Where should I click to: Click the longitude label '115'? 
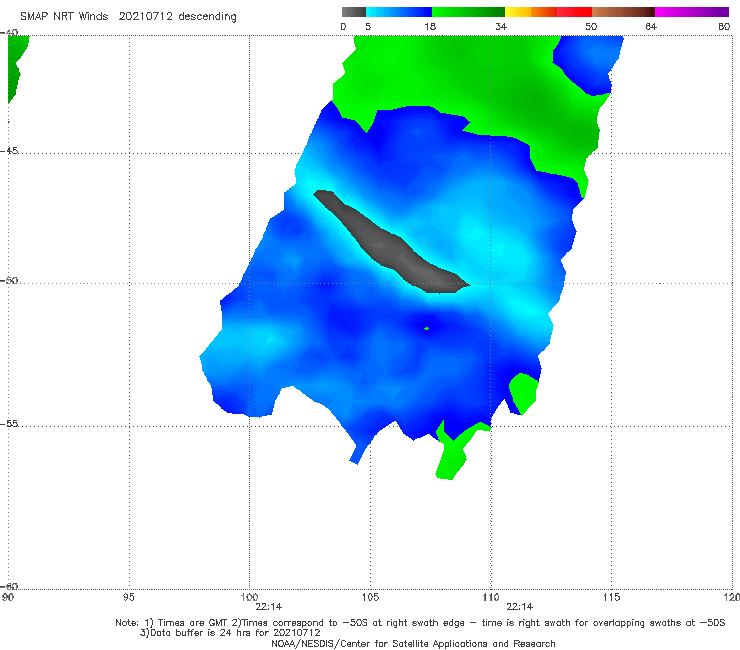pos(612,598)
